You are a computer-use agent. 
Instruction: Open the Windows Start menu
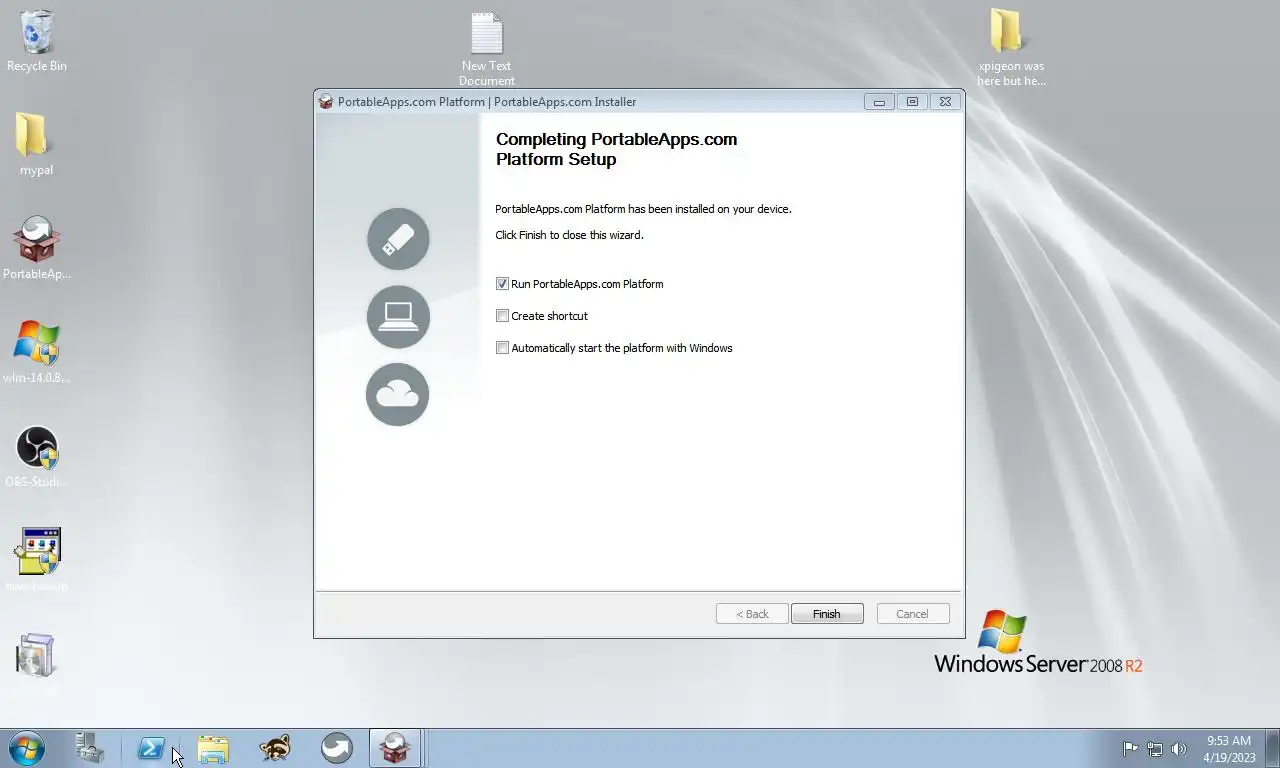click(27, 748)
